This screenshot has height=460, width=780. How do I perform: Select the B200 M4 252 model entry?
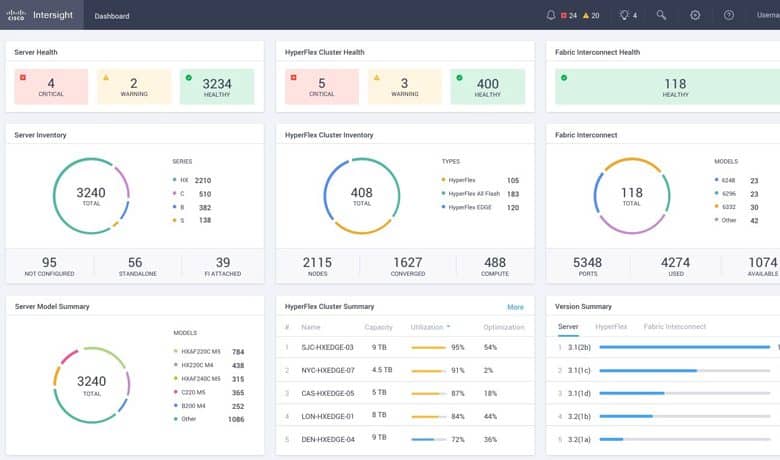[209, 406]
